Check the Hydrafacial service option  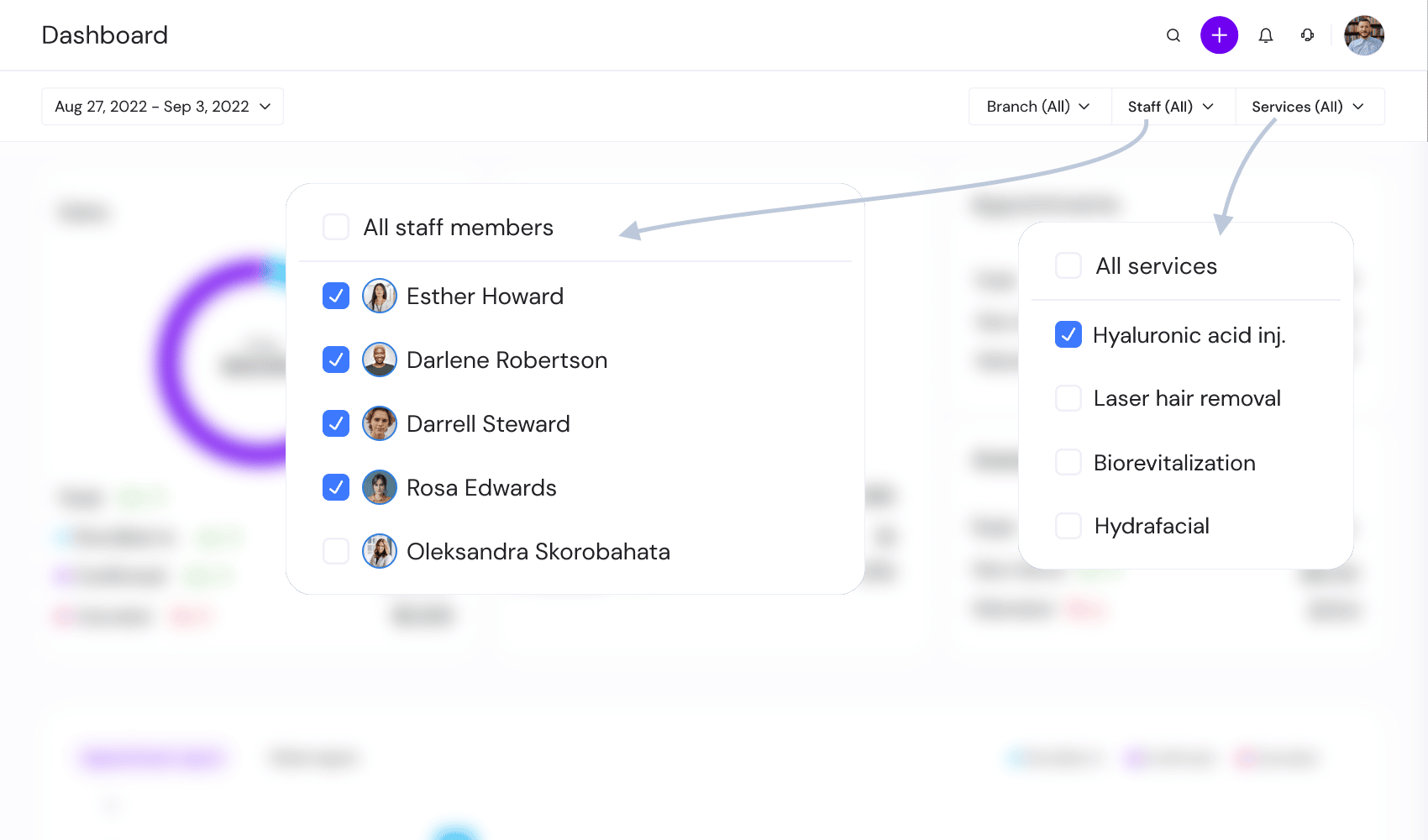(1068, 525)
